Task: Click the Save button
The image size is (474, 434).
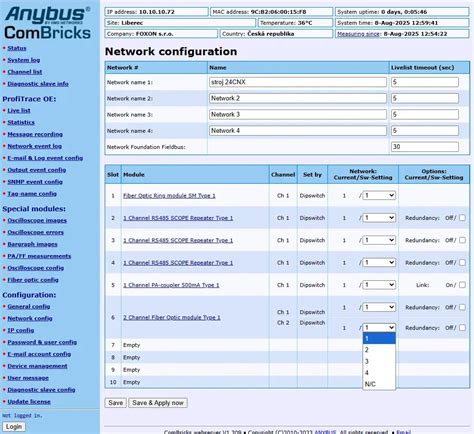Action: click(116, 403)
